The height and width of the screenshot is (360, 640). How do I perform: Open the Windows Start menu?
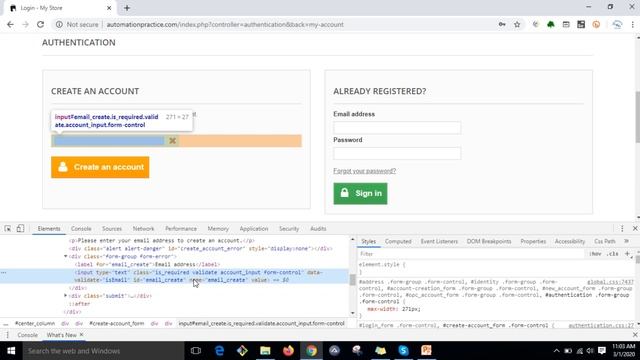point(11,351)
